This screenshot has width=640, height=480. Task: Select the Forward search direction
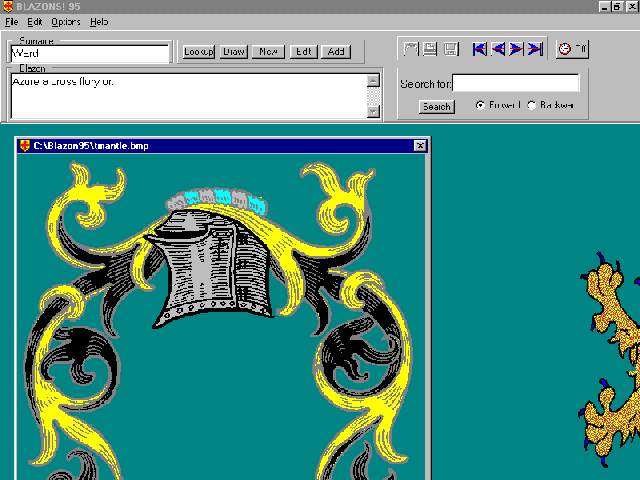tap(481, 105)
